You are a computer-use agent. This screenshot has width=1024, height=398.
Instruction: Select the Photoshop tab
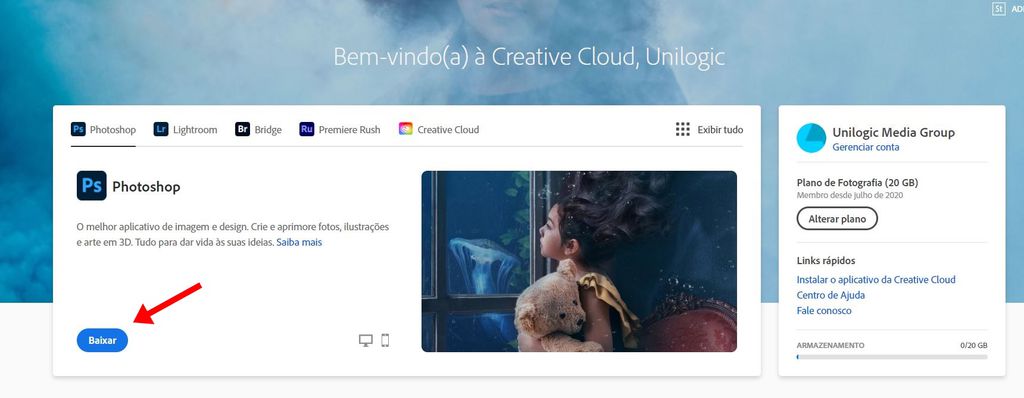pos(103,129)
